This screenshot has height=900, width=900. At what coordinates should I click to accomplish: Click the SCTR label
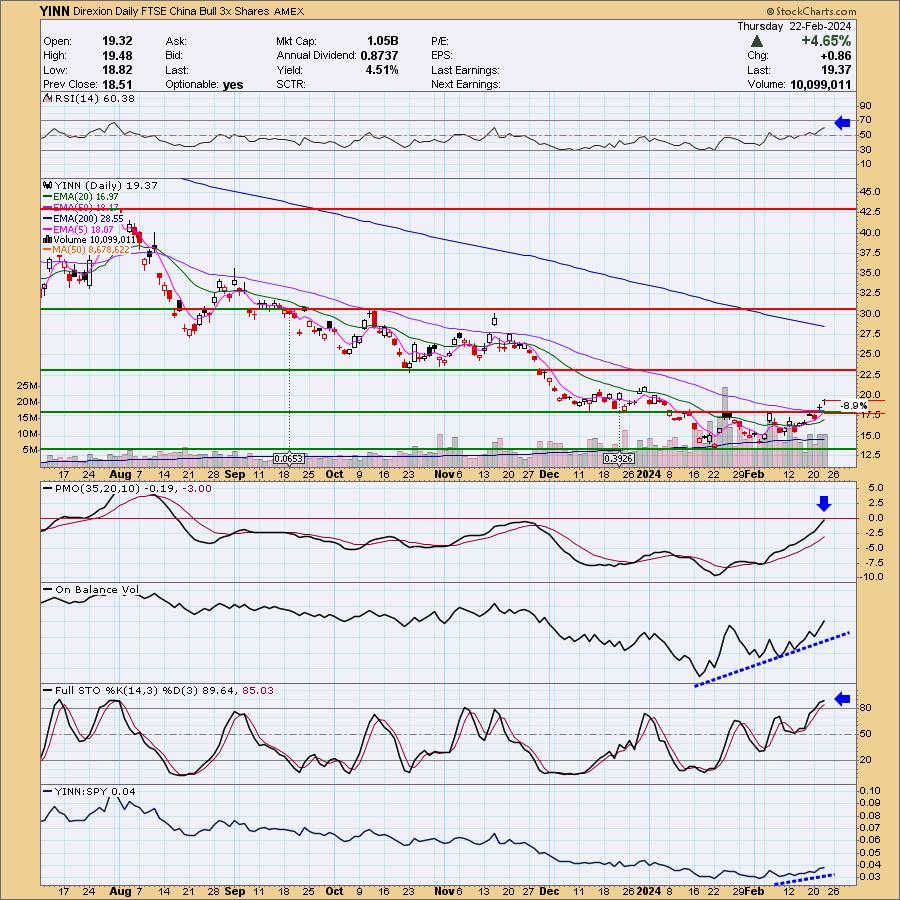[x=291, y=84]
